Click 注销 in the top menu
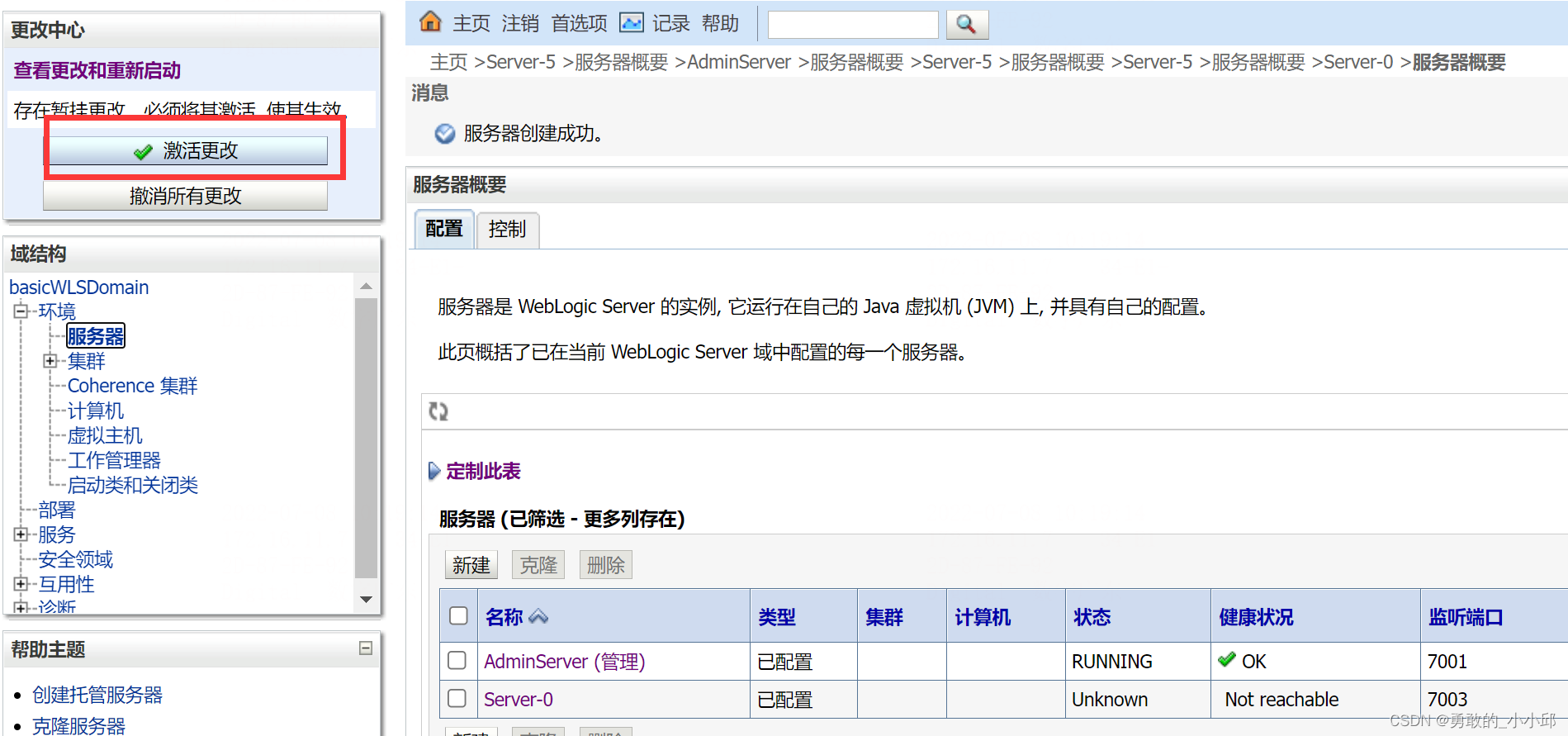Image resolution: width=1568 pixels, height=736 pixels. point(520,23)
